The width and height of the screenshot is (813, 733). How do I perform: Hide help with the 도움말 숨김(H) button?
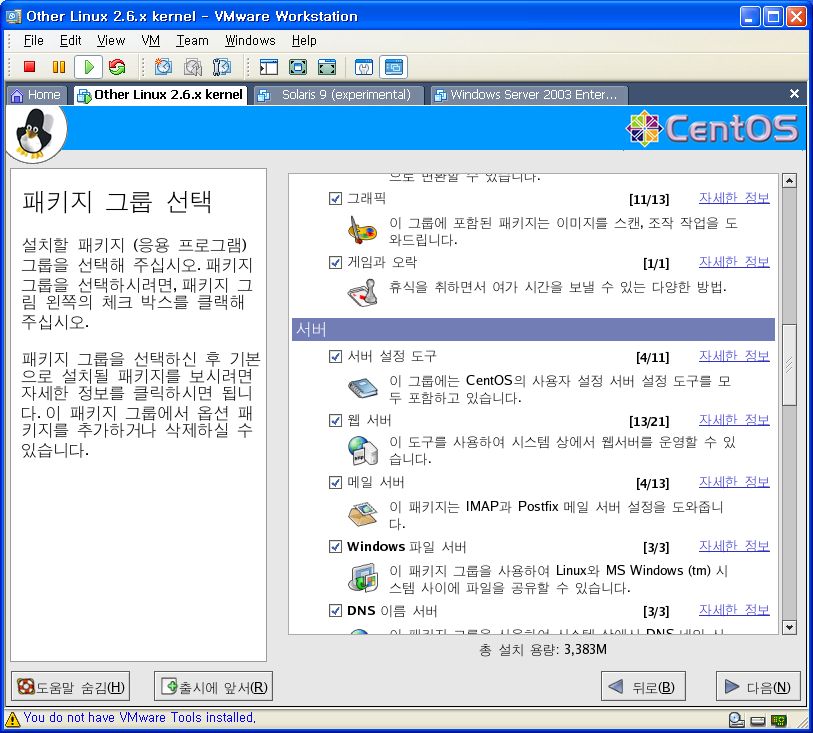(71, 687)
